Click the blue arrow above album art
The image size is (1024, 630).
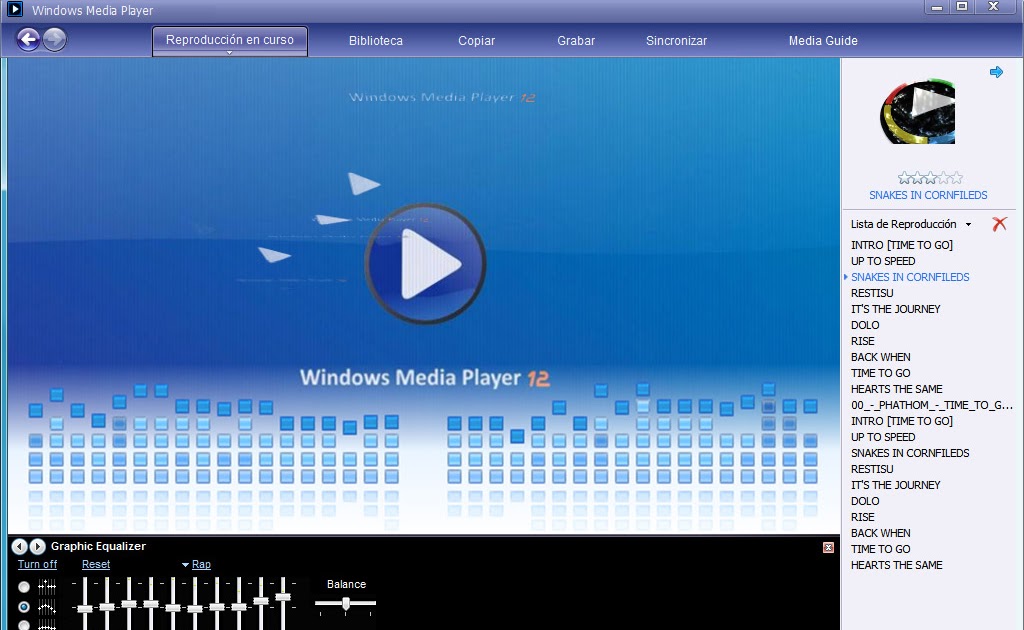coord(996,72)
